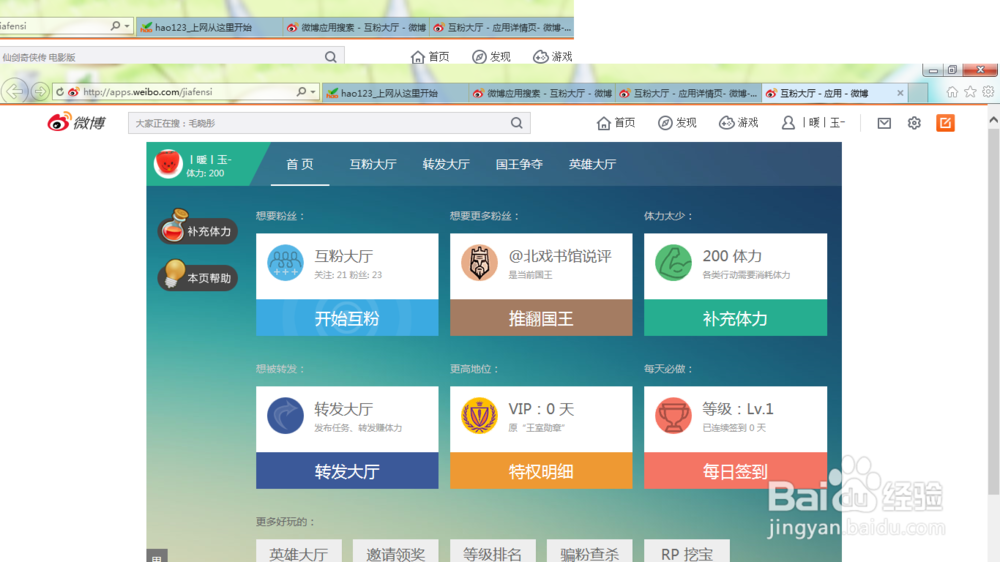1000x562 pixels.
Task: Click the 互粉大厅 blue people icon
Action: pyautogui.click(x=285, y=262)
